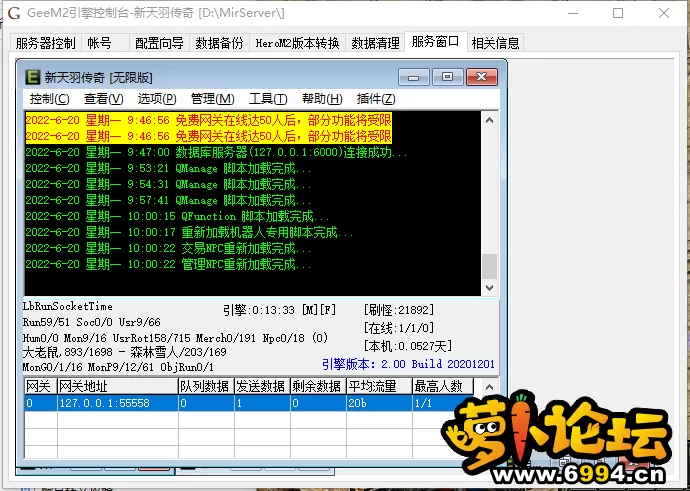Click the 引擎:0:13:33 uptime text

click(279, 310)
